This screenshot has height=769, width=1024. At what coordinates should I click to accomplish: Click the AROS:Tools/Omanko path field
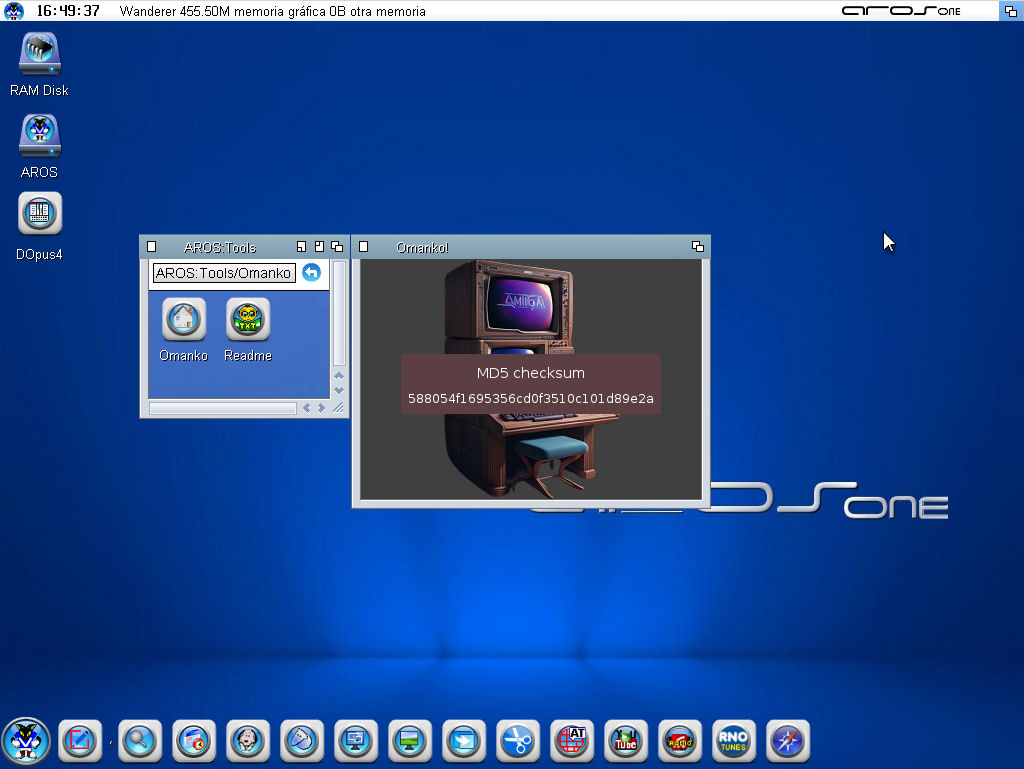(x=223, y=273)
